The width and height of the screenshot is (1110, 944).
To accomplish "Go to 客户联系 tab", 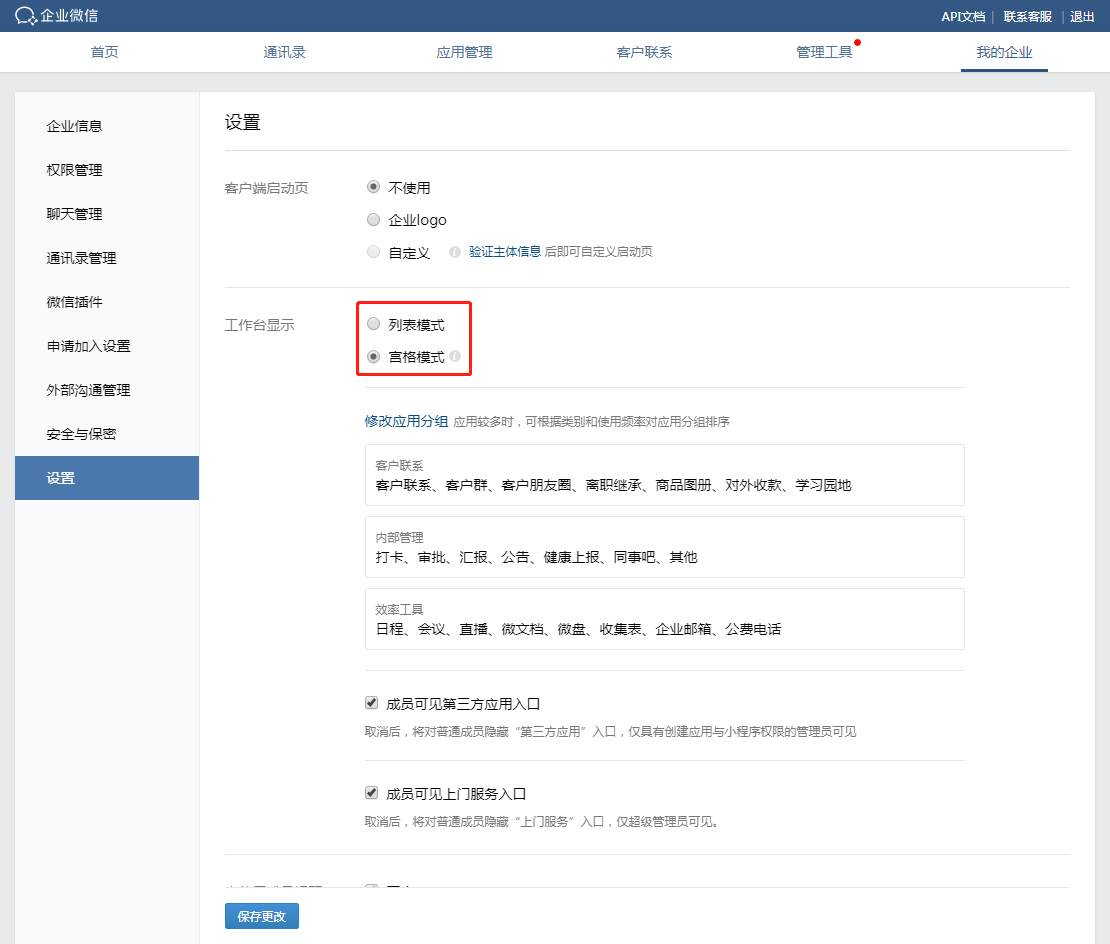I will 644,52.
